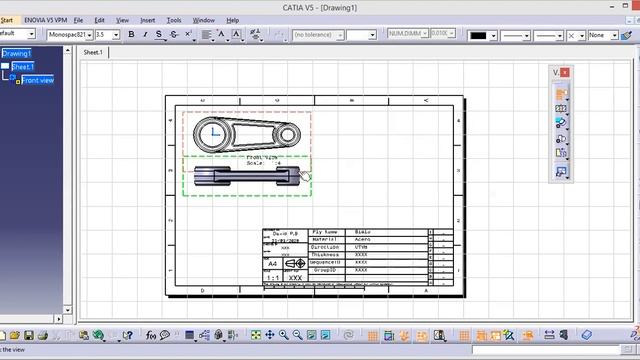
Task: Toggle Superscript formatting button
Action: (188, 35)
